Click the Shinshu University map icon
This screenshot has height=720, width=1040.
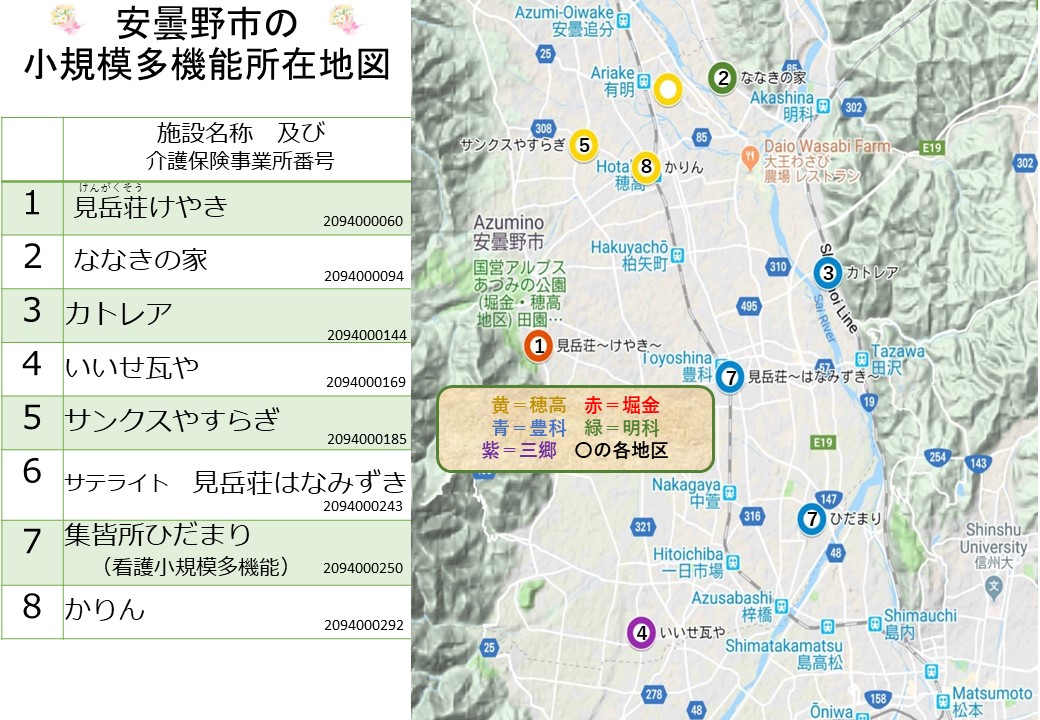[x=993, y=582]
